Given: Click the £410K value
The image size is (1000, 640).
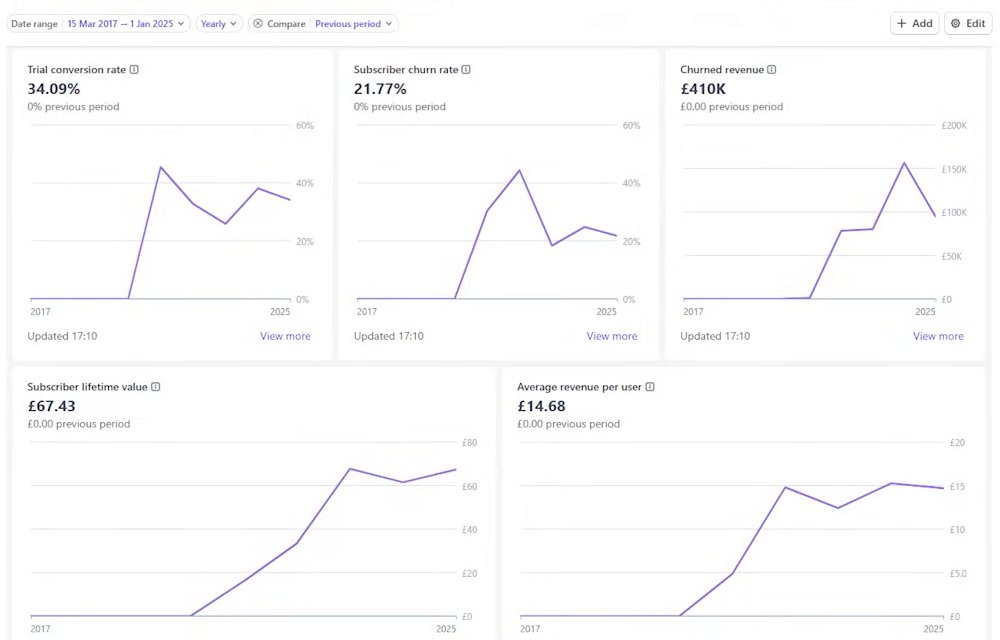Looking at the screenshot, I should (x=703, y=89).
